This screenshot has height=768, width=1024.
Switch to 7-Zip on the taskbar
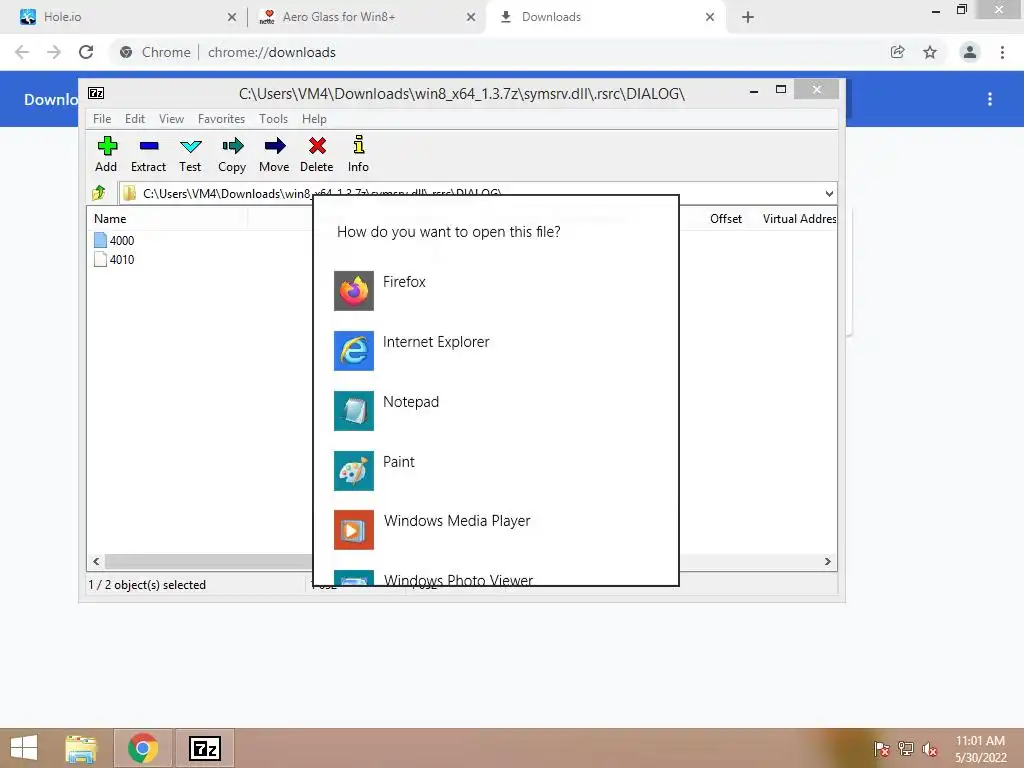click(204, 748)
